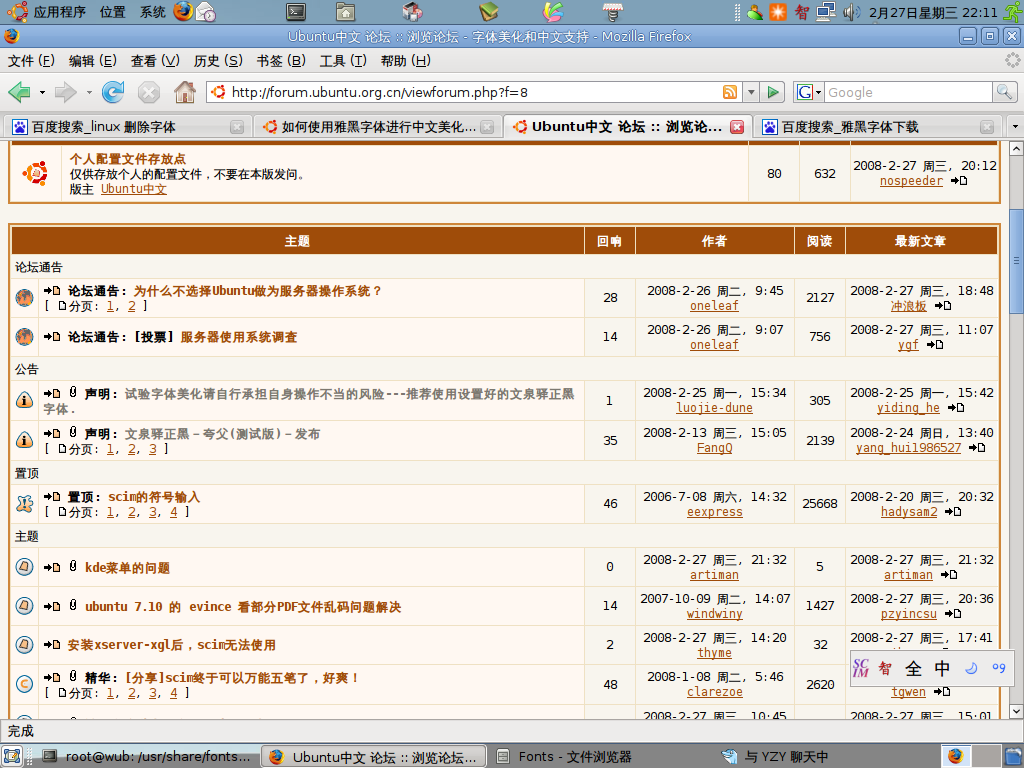Click the green Go arrow button
This screenshot has height=768, width=1024.
click(x=773, y=92)
